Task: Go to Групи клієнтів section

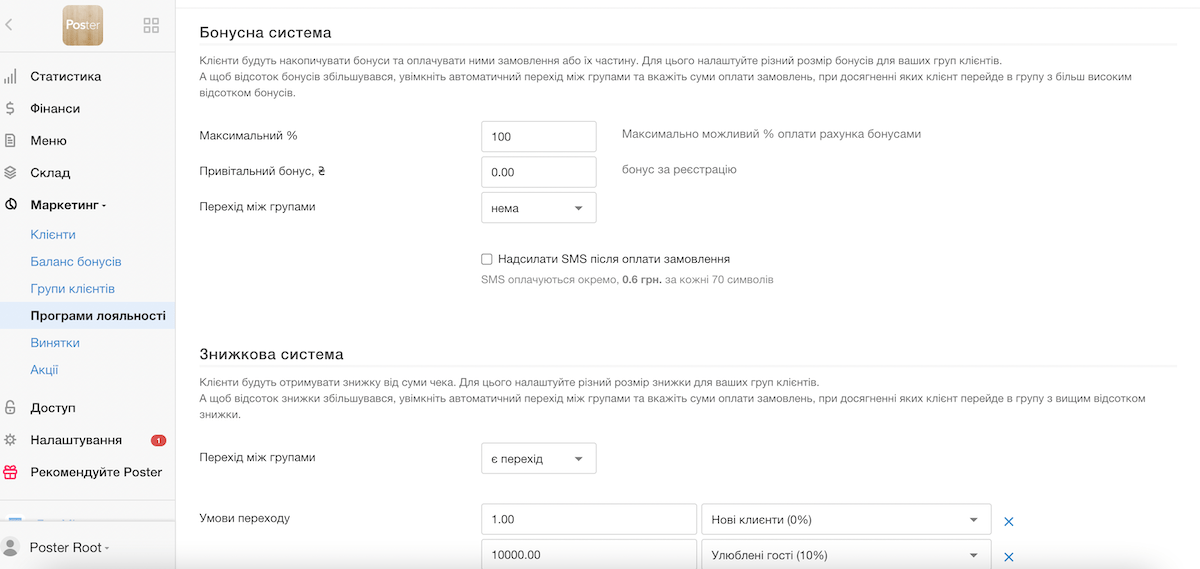Action: (72, 289)
